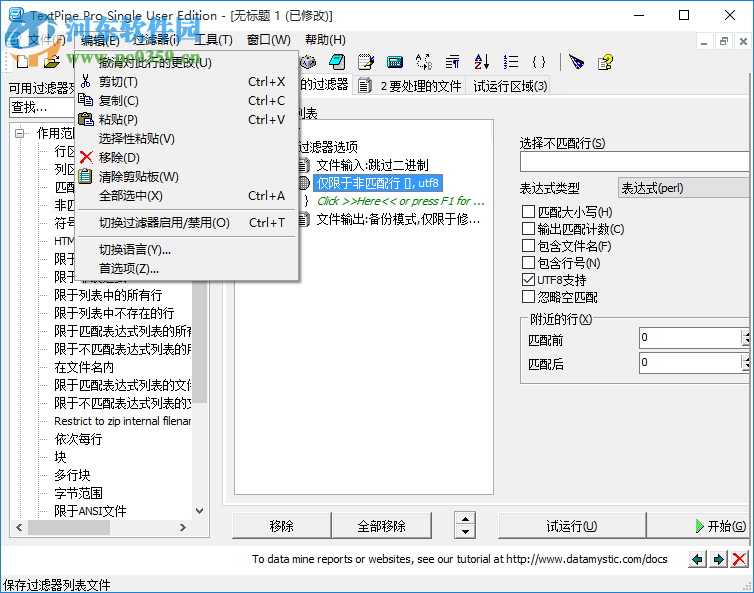Click the green back arrow in tip bar
The height and width of the screenshot is (593, 754).
tap(697, 559)
